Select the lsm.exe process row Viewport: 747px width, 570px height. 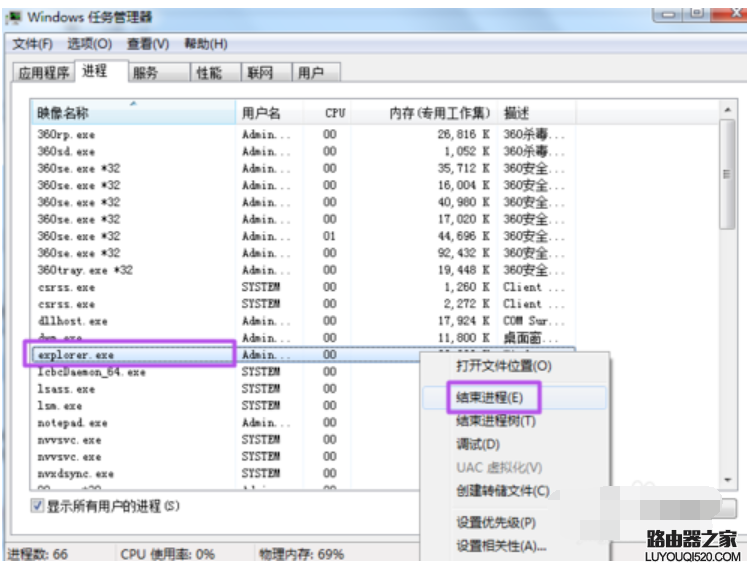pyautogui.click(x=226, y=406)
